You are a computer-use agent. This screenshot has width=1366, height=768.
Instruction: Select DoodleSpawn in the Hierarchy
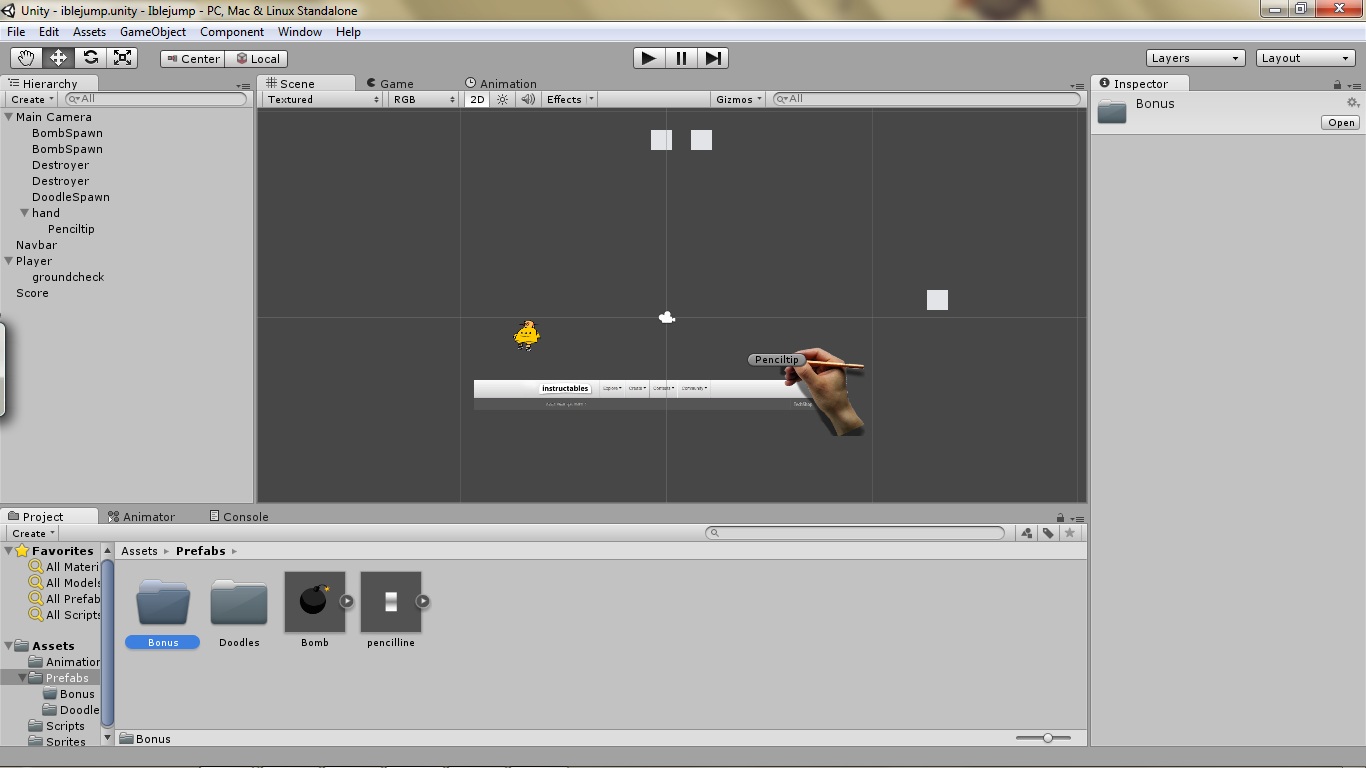coord(71,197)
